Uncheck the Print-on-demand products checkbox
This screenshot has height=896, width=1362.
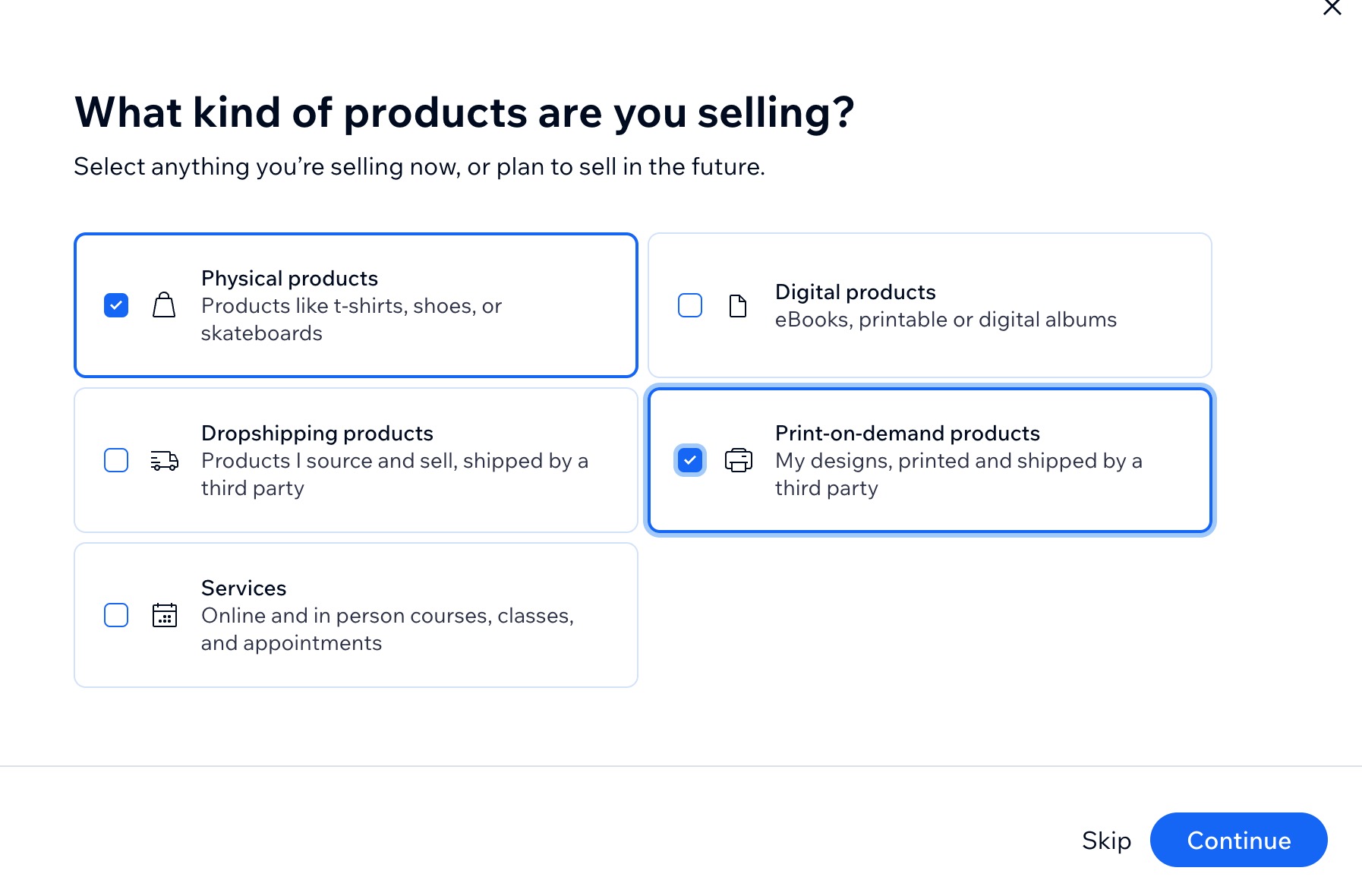pos(689,460)
